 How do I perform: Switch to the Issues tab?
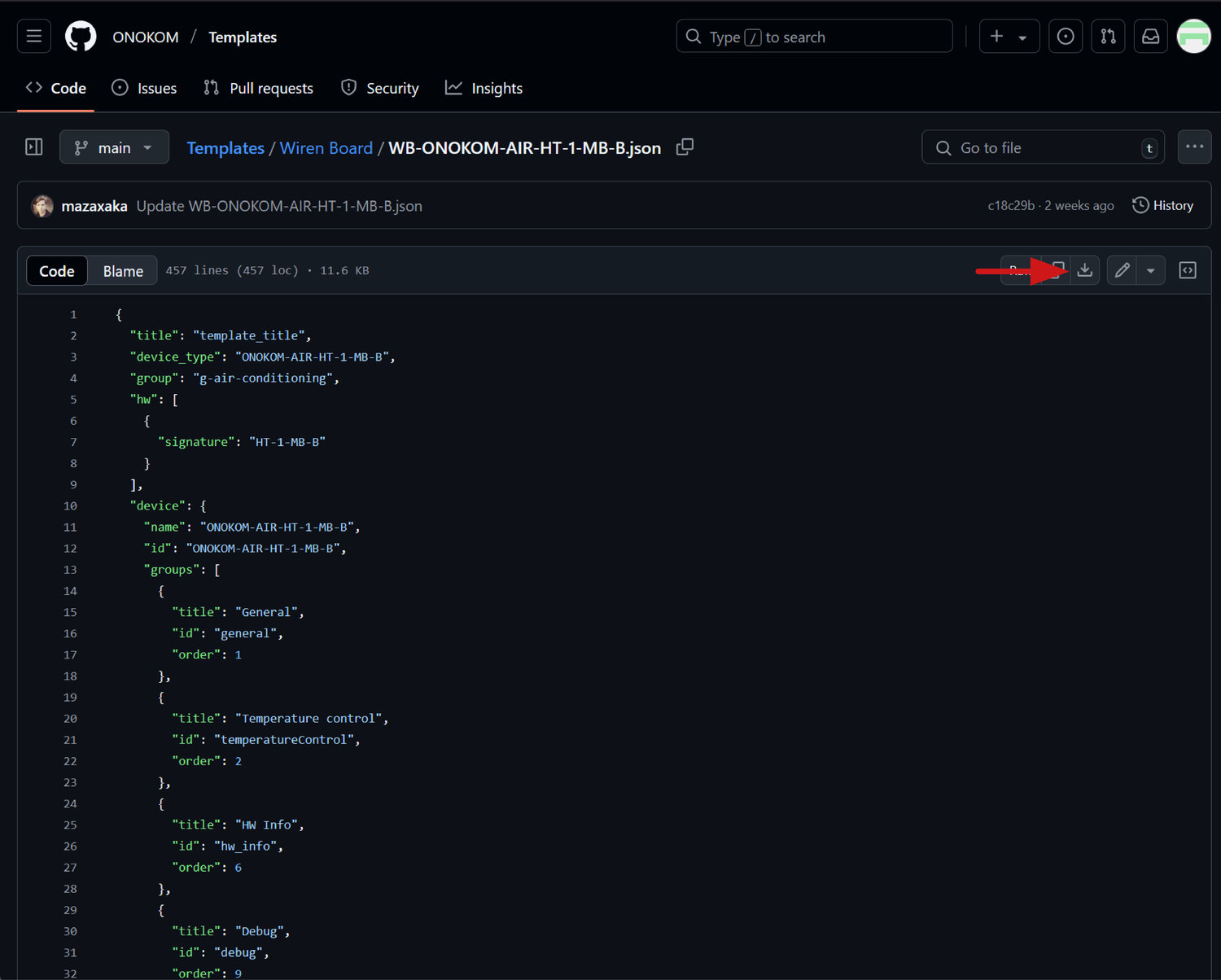(x=144, y=88)
